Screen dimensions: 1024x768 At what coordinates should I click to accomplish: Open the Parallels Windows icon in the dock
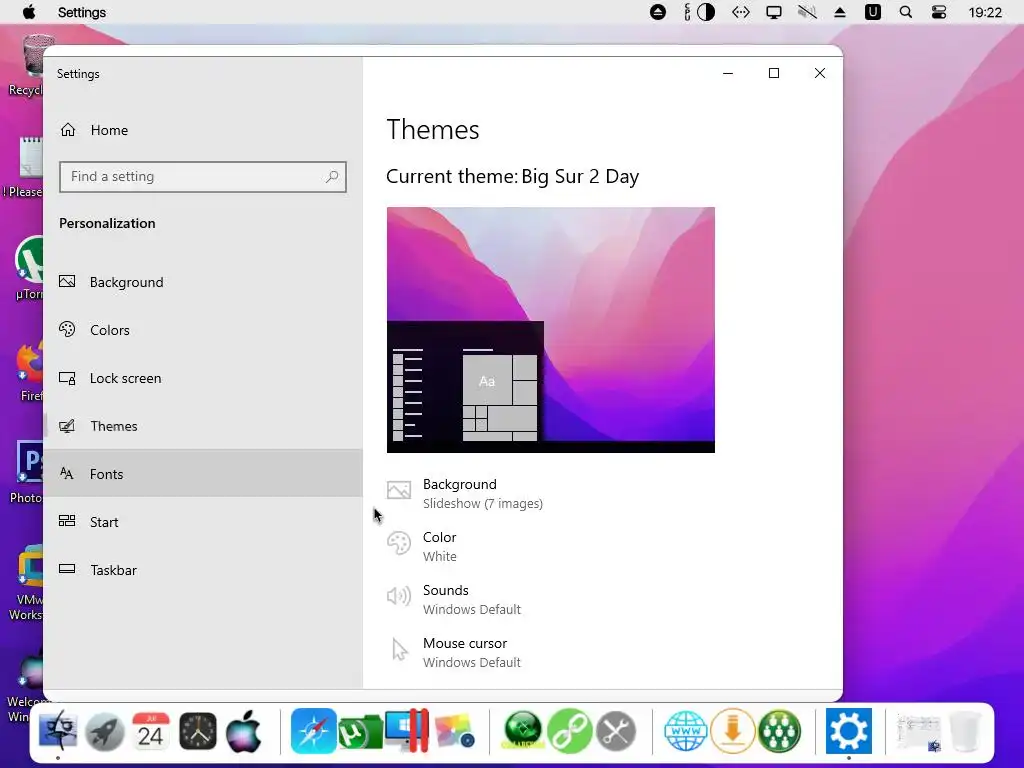tap(407, 731)
